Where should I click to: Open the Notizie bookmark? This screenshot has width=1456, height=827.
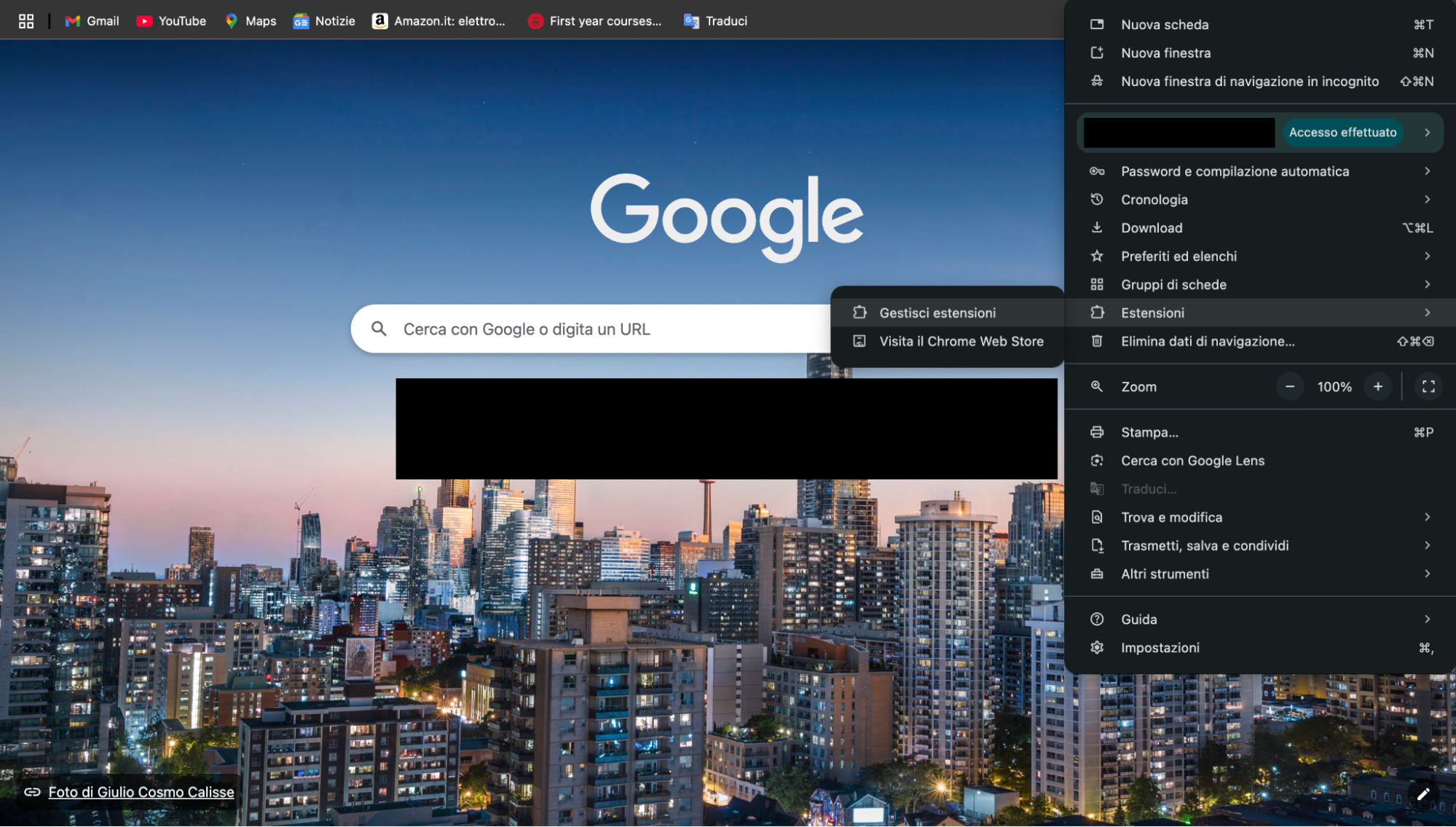click(323, 20)
